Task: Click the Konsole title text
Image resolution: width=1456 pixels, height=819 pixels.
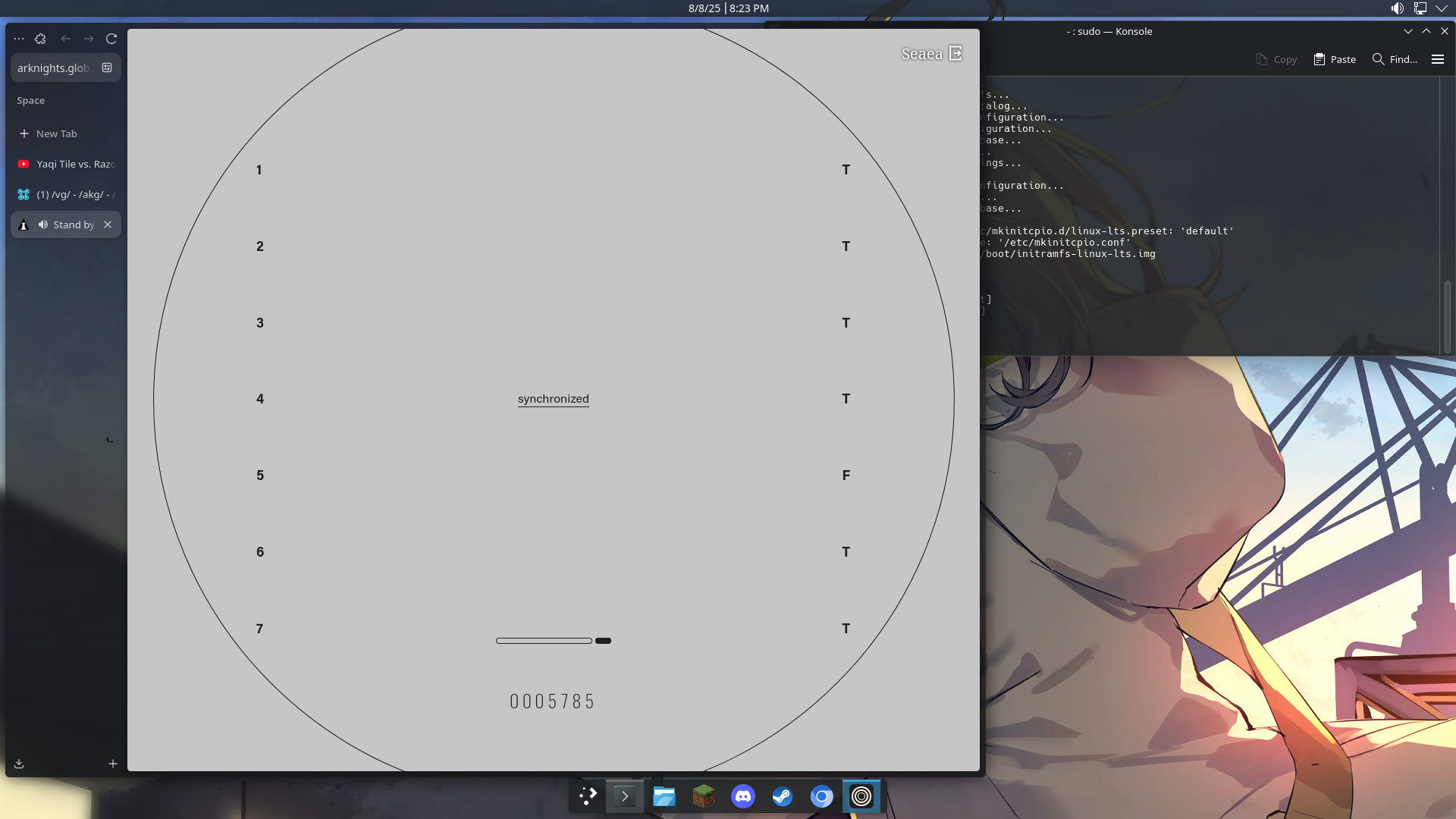Action: [x=1109, y=31]
